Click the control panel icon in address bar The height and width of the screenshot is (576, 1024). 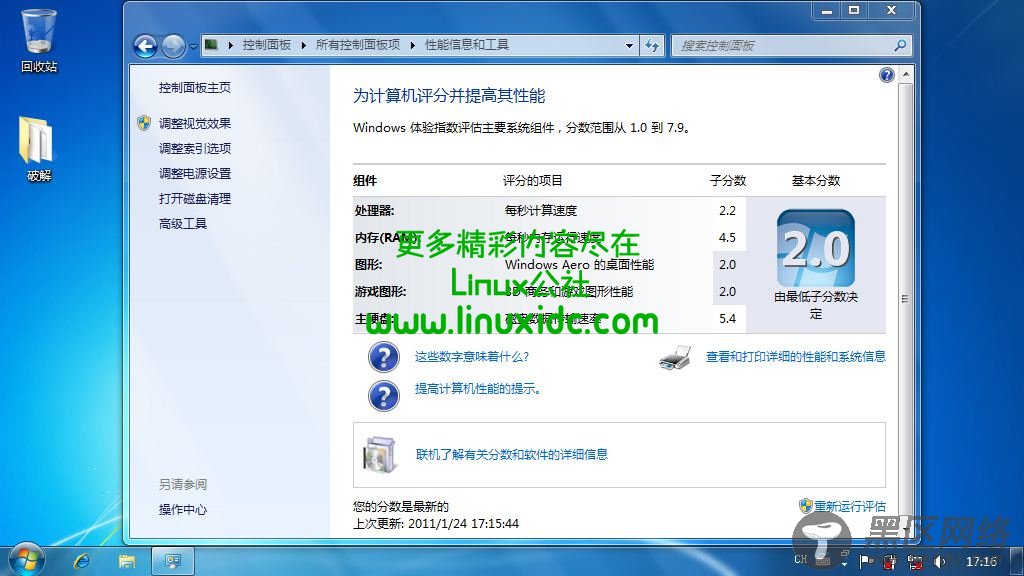[212, 45]
